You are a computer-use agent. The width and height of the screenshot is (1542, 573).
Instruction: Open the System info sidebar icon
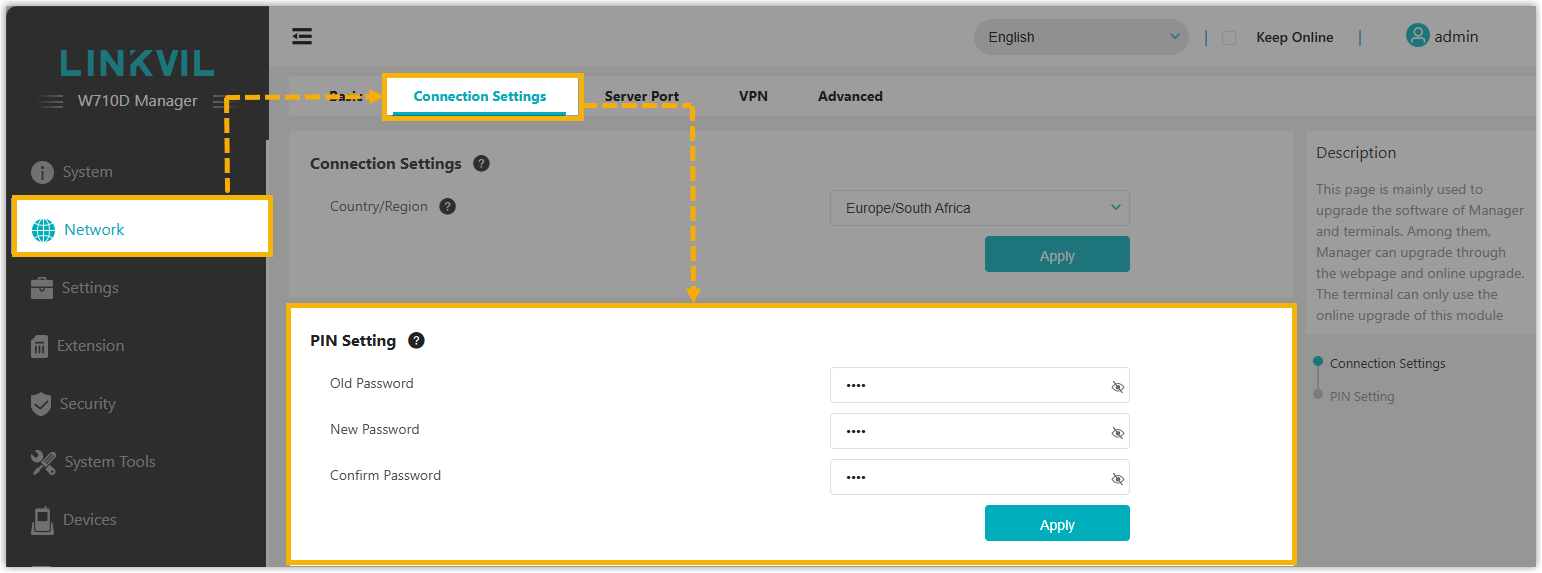[42, 172]
